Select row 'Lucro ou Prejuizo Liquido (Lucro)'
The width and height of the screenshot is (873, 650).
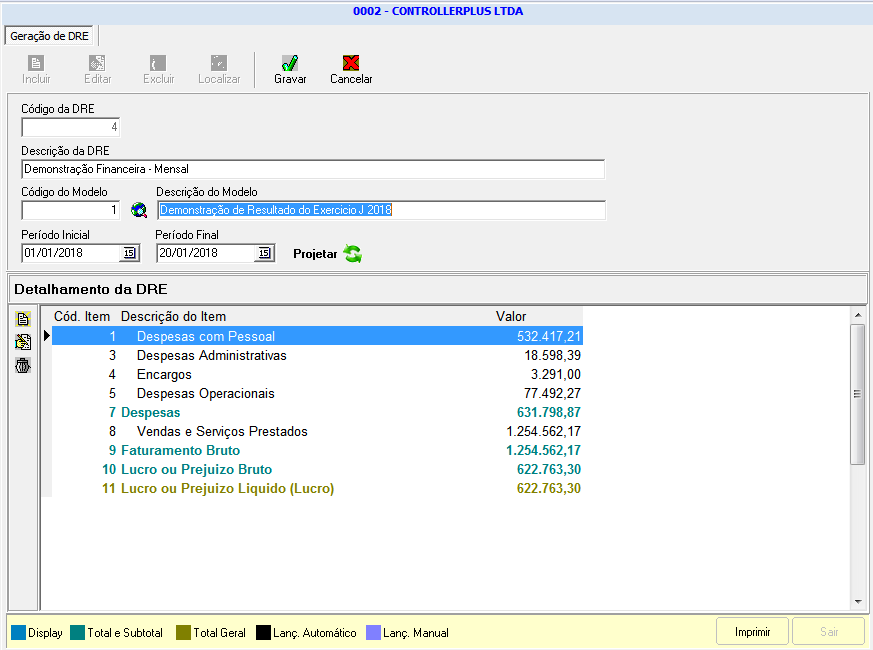(317, 488)
